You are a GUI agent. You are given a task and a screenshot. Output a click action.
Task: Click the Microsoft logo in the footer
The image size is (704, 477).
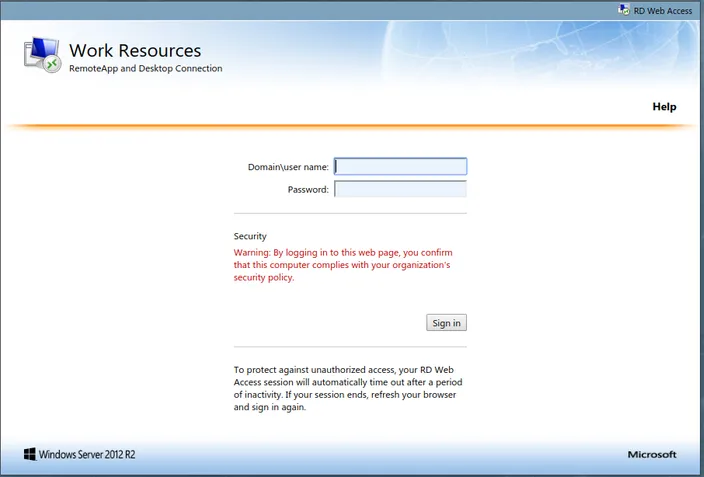coord(652,455)
